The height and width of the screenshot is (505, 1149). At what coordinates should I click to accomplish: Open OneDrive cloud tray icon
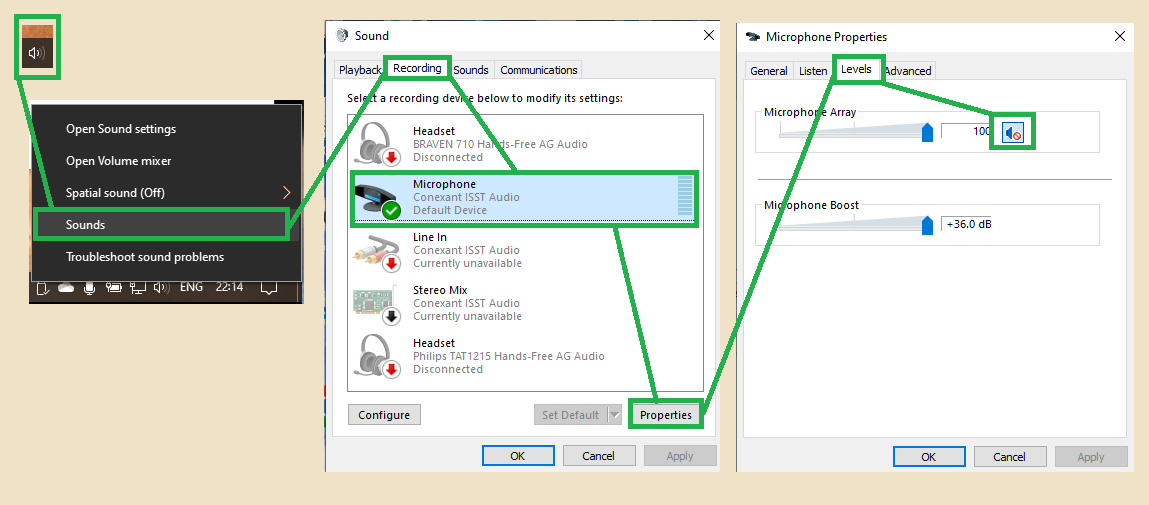[67, 288]
